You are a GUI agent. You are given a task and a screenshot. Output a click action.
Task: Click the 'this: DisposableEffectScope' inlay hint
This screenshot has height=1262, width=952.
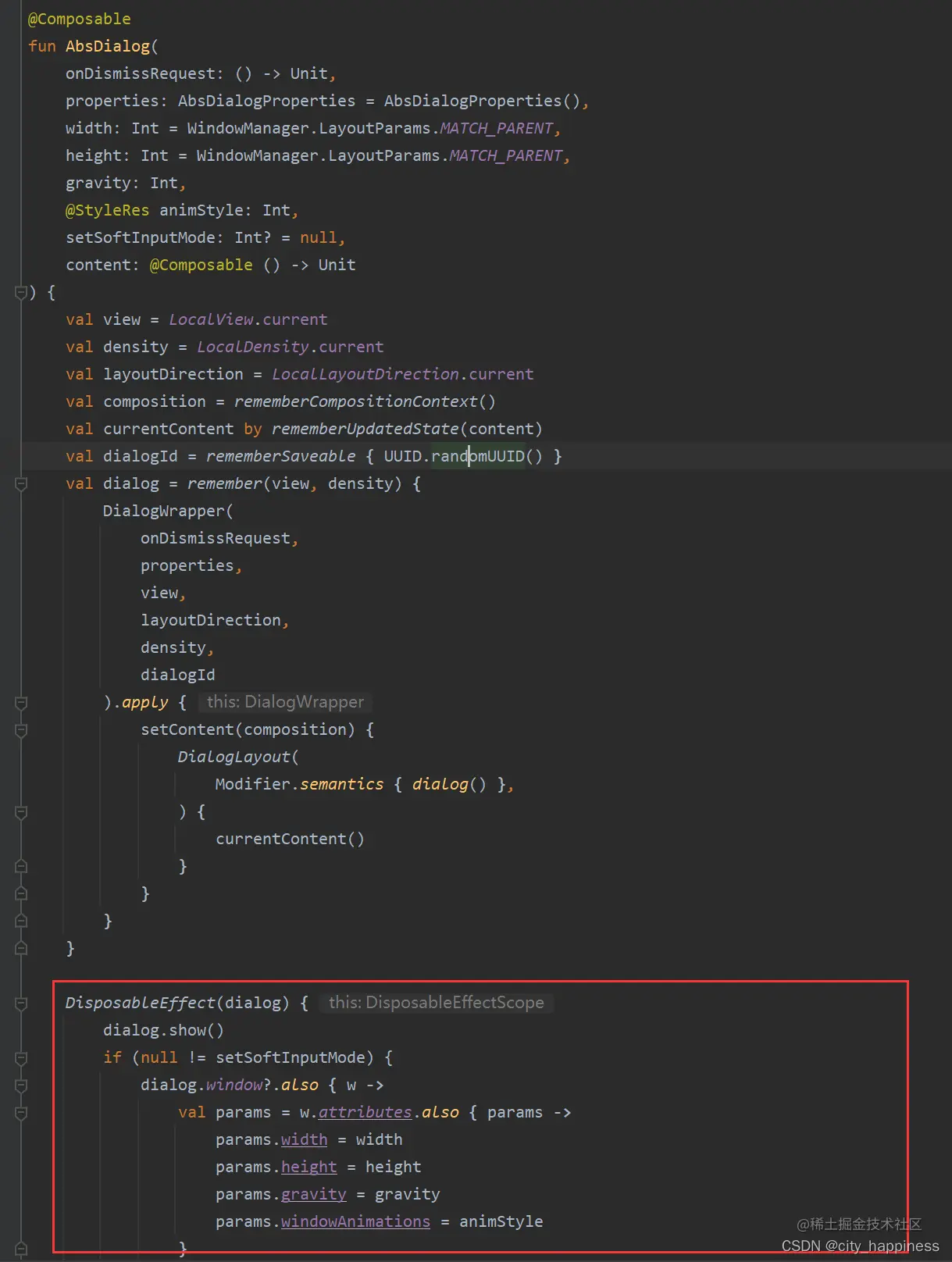(437, 1003)
